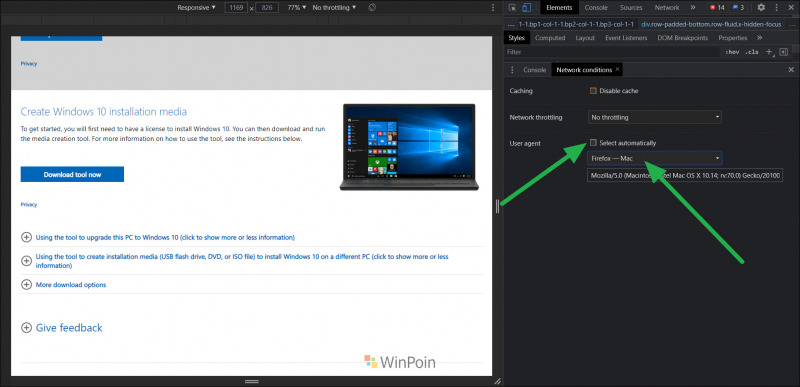Click the viewport height field 826
Image resolution: width=800 pixels, height=387 pixels.
pyautogui.click(x=267, y=8)
